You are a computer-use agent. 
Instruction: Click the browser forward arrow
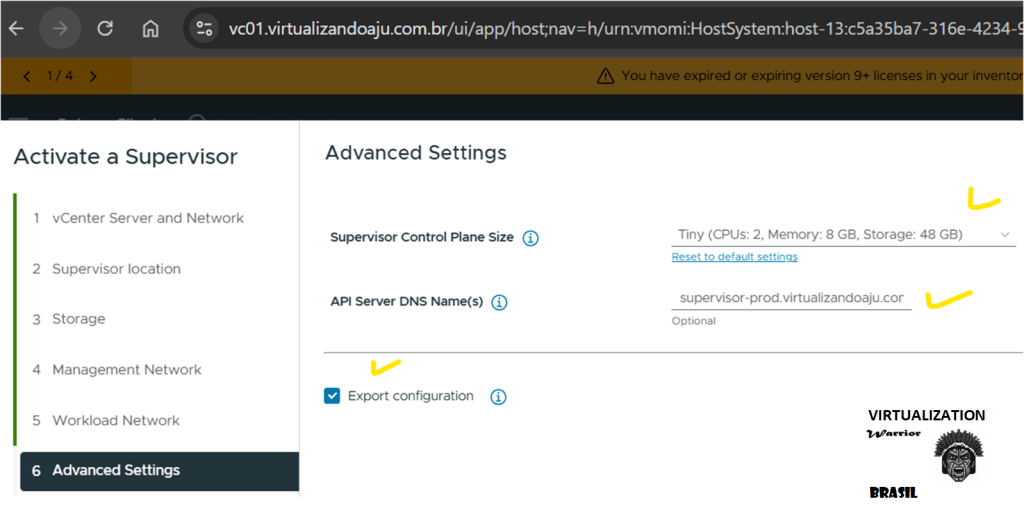[60, 28]
